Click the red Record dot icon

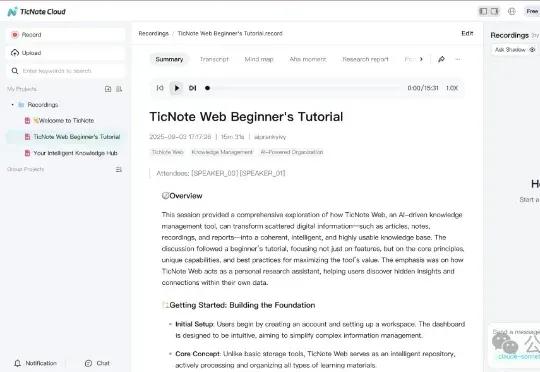(x=15, y=35)
